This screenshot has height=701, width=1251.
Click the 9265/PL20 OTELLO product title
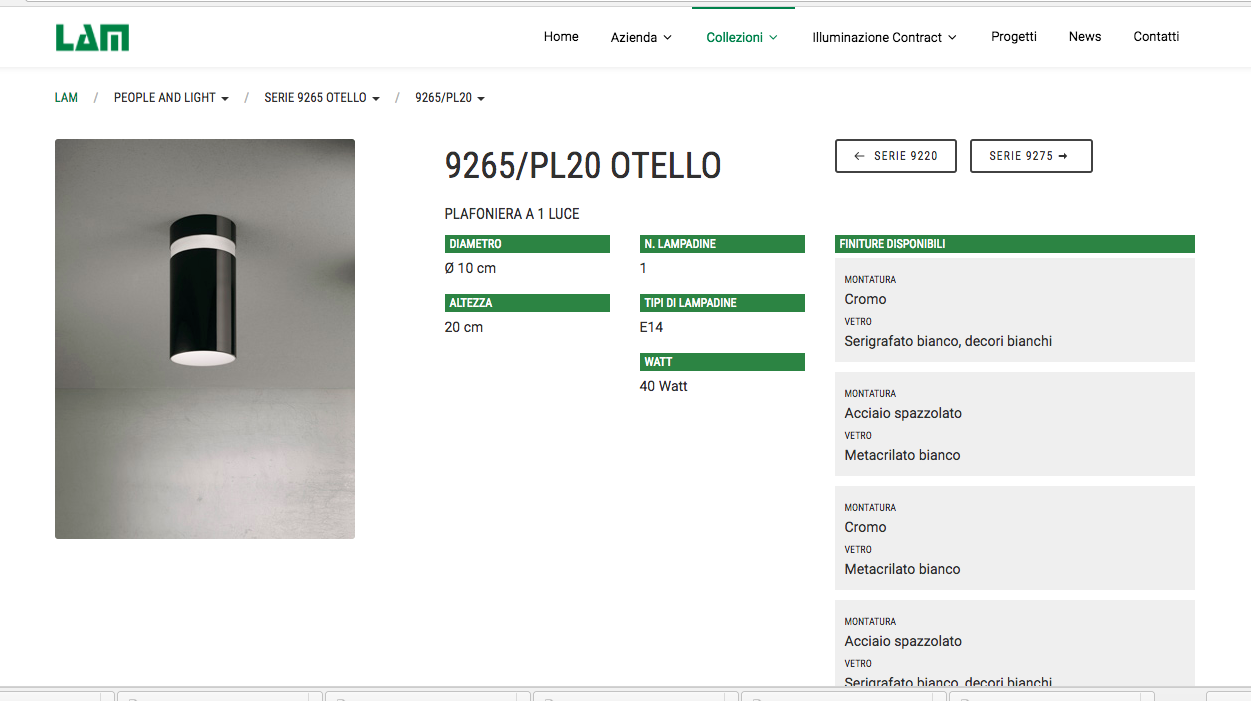tap(583, 166)
